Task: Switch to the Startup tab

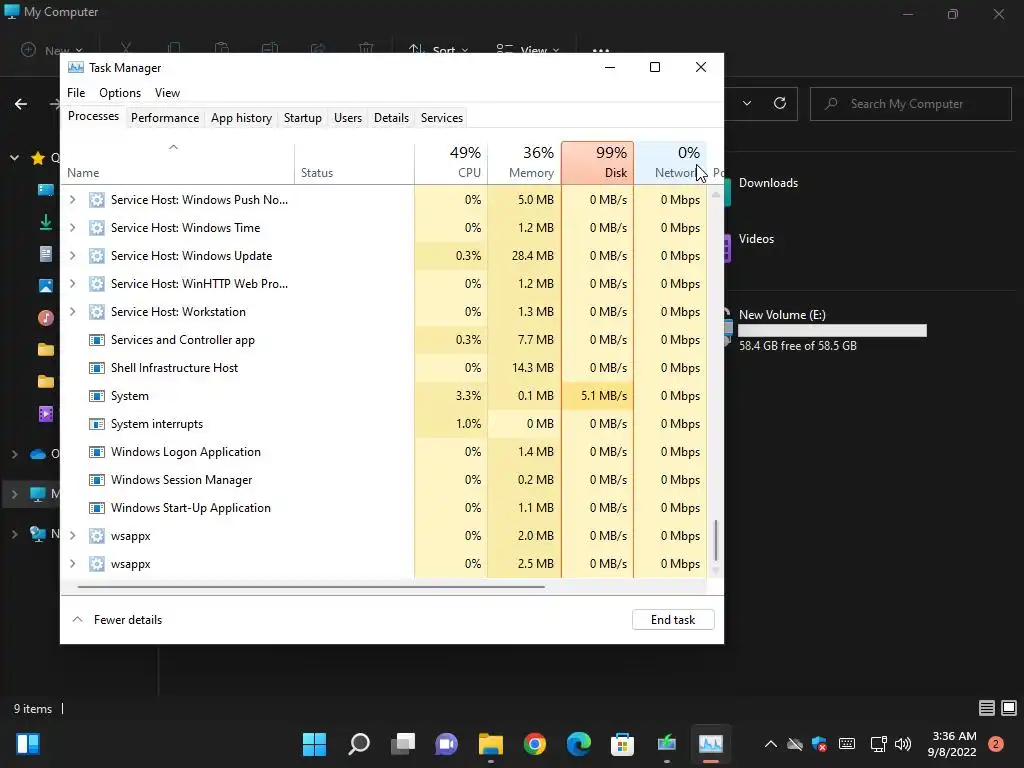Action: pyautogui.click(x=302, y=118)
